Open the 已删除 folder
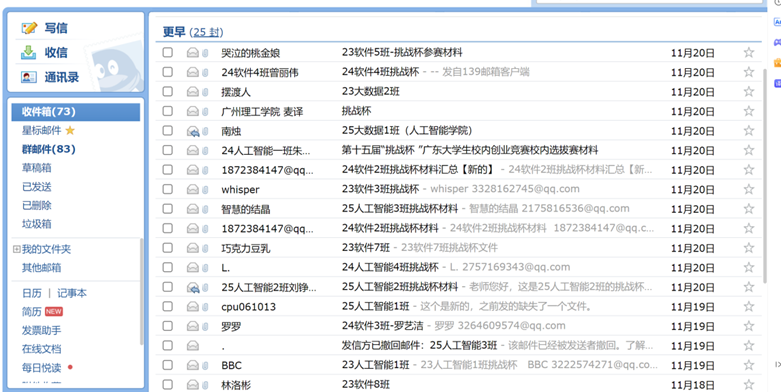The width and height of the screenshot is (781, 392). pyautogui.click(x=37, y=205)
